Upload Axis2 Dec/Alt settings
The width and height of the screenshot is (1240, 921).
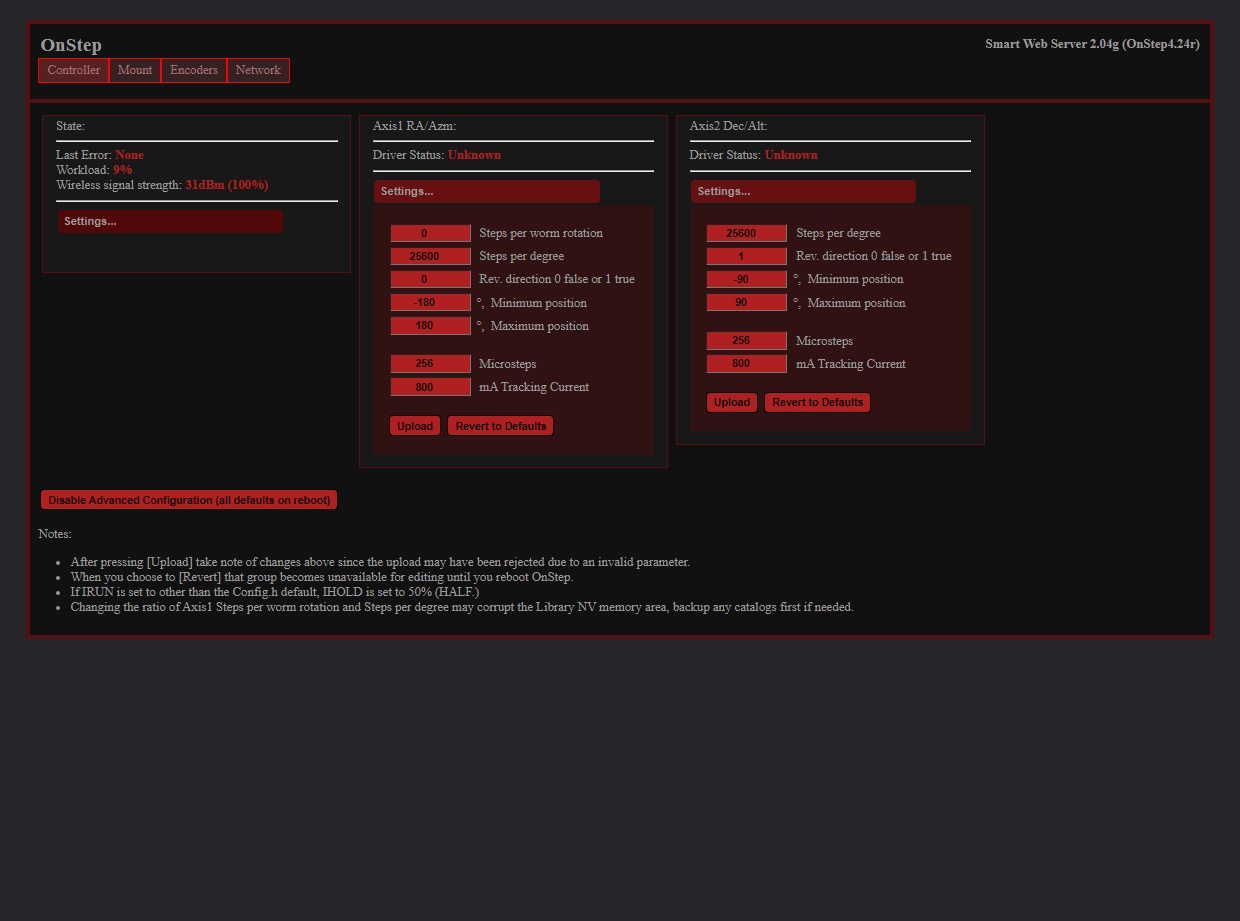732,402
